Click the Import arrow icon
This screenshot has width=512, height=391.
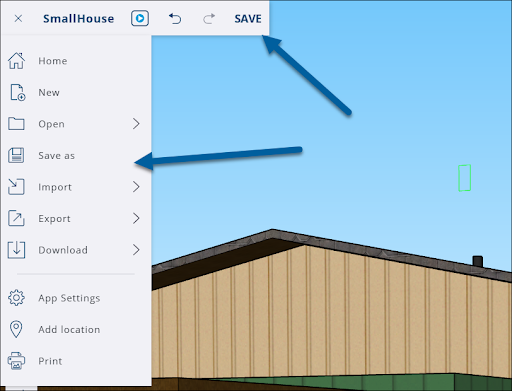point(16,187)
